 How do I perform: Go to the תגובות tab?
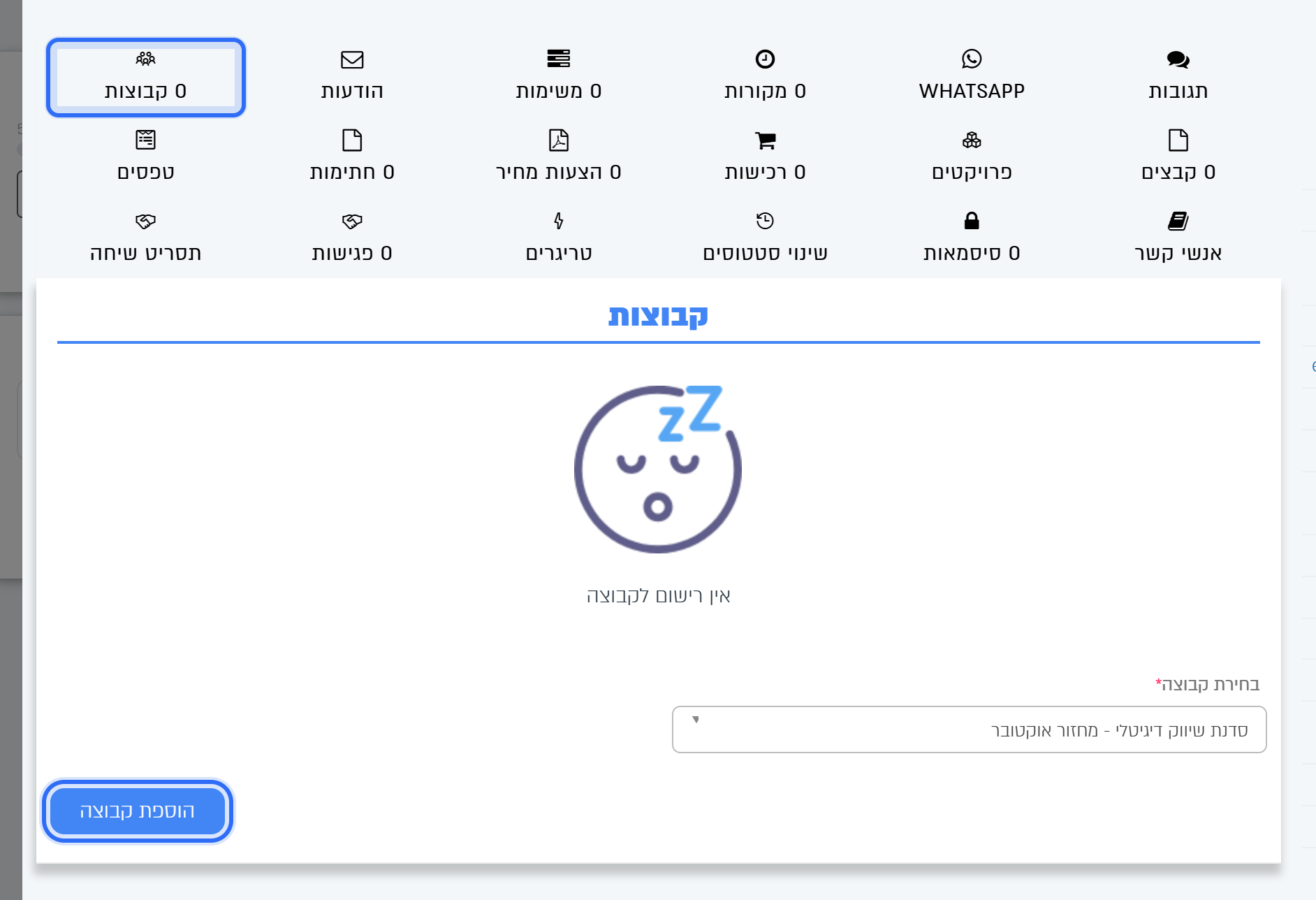click(x=1178, y=78)
